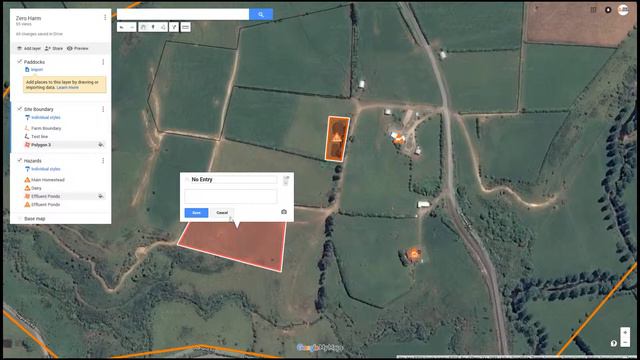Click the Undo arrow in toolbar

coord(122,27)
